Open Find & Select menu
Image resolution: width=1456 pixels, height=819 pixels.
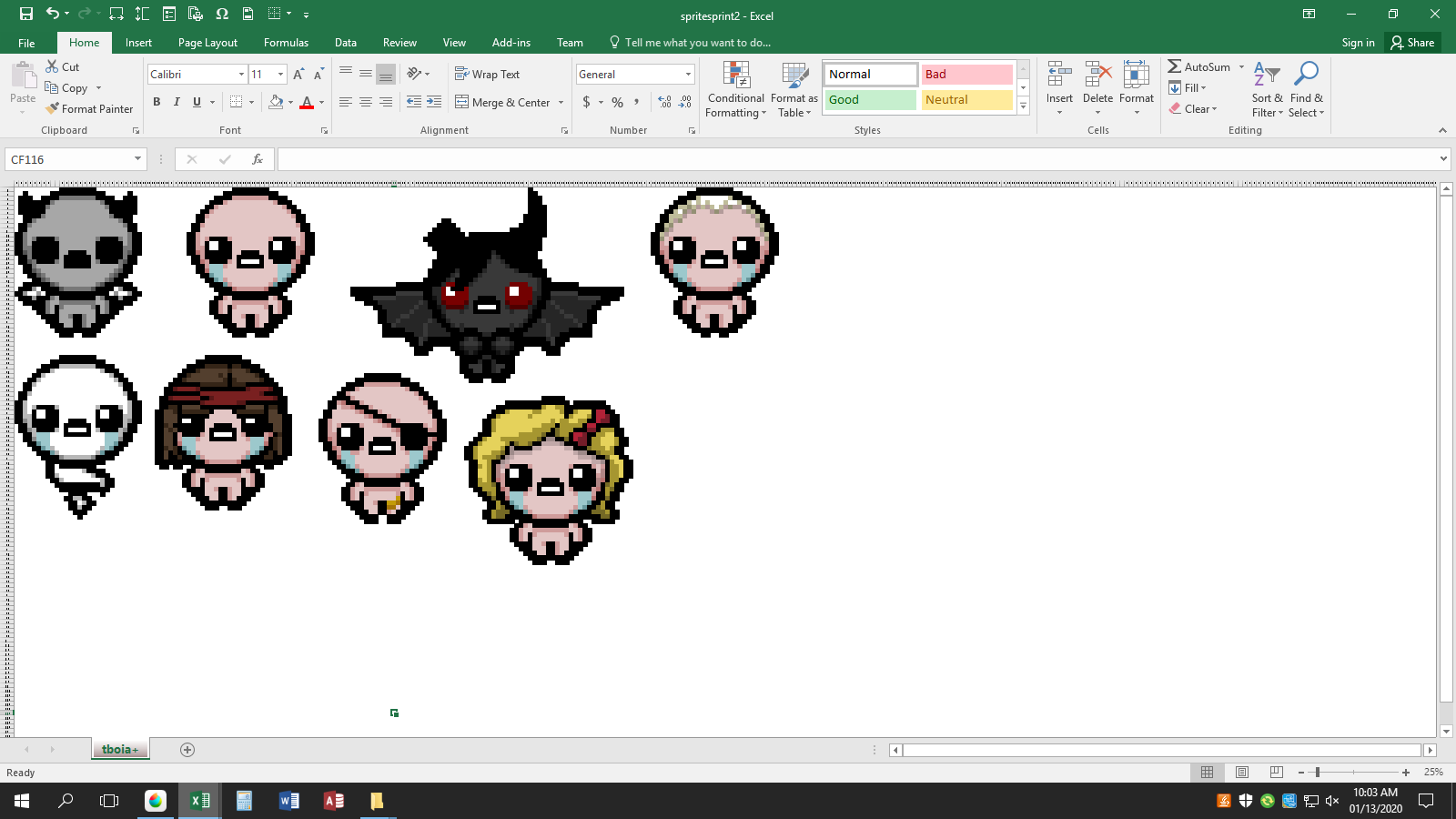1306,89
